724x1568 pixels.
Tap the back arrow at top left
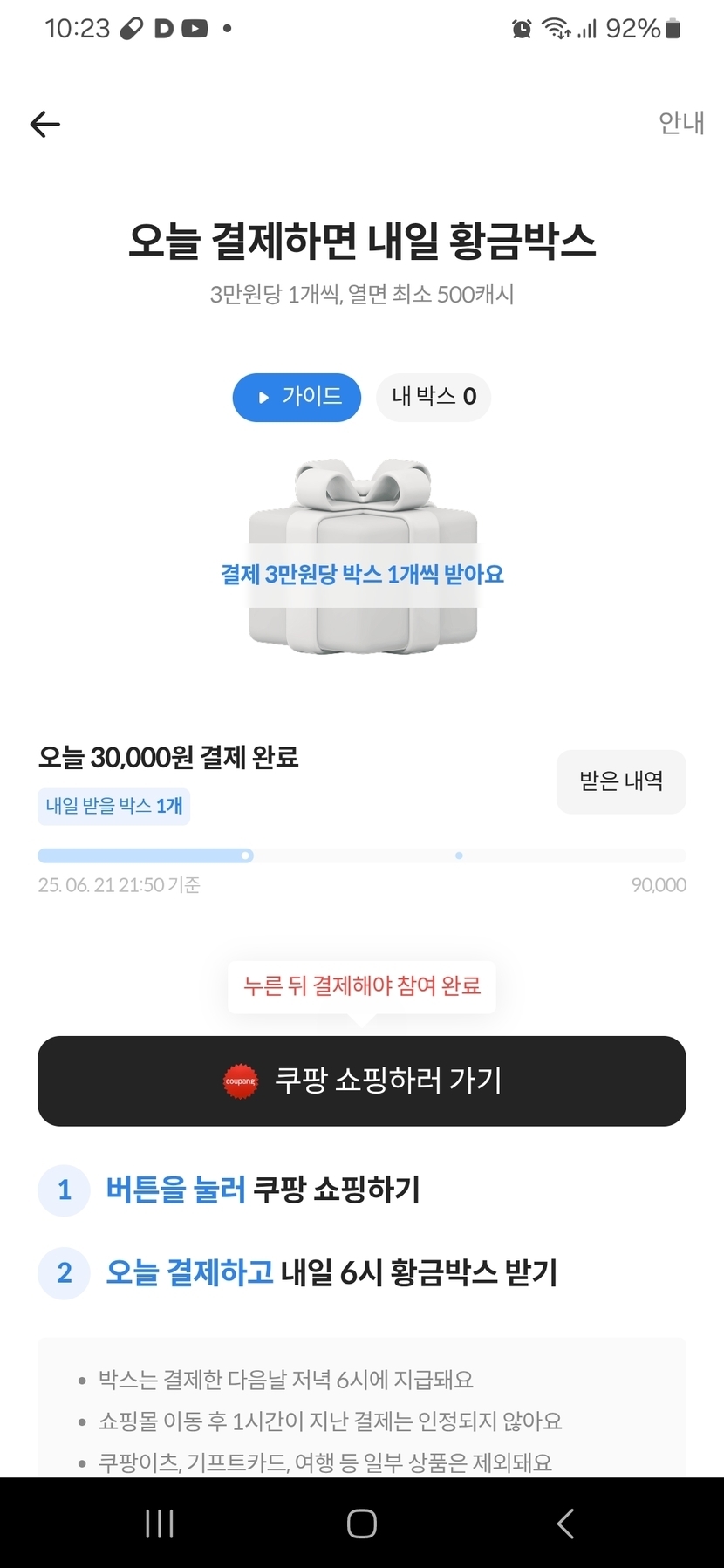point(45,125)
